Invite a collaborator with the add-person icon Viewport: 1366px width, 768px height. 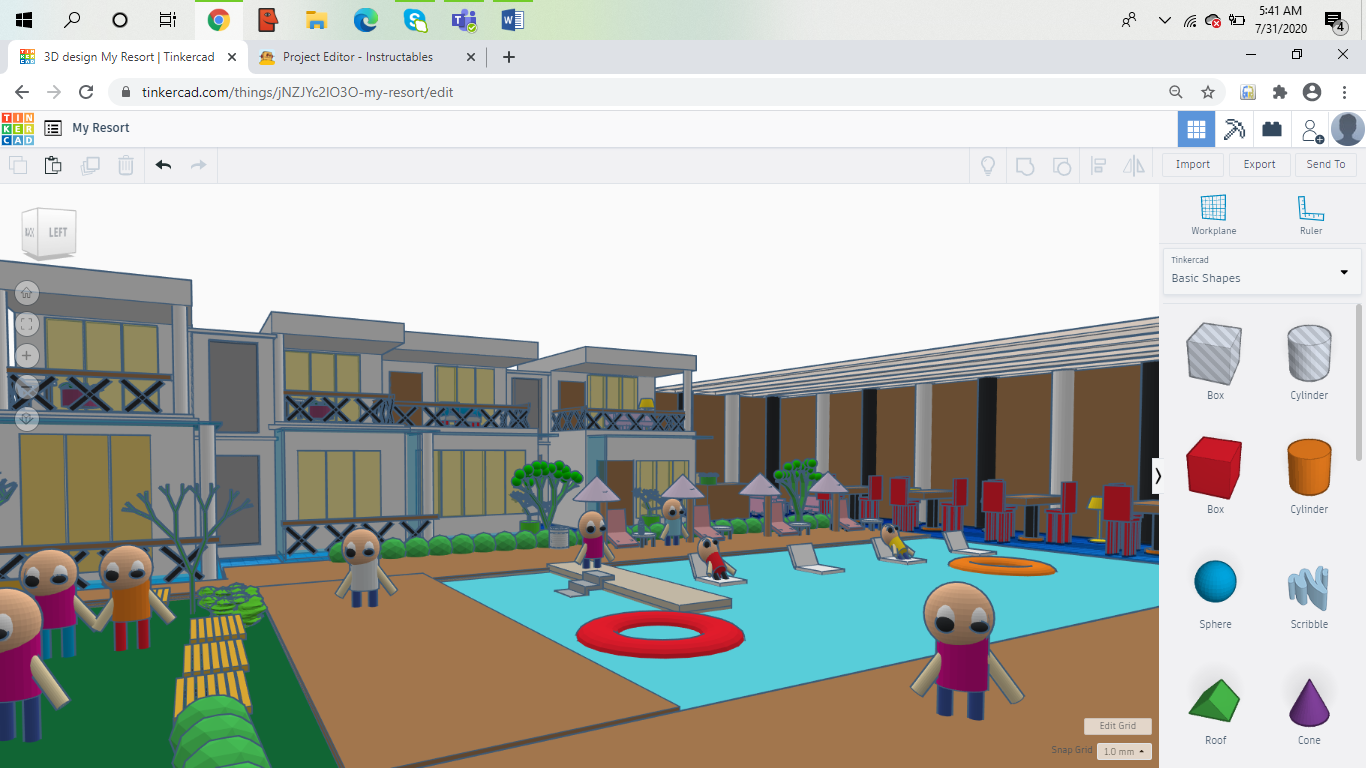[1310, 129]
